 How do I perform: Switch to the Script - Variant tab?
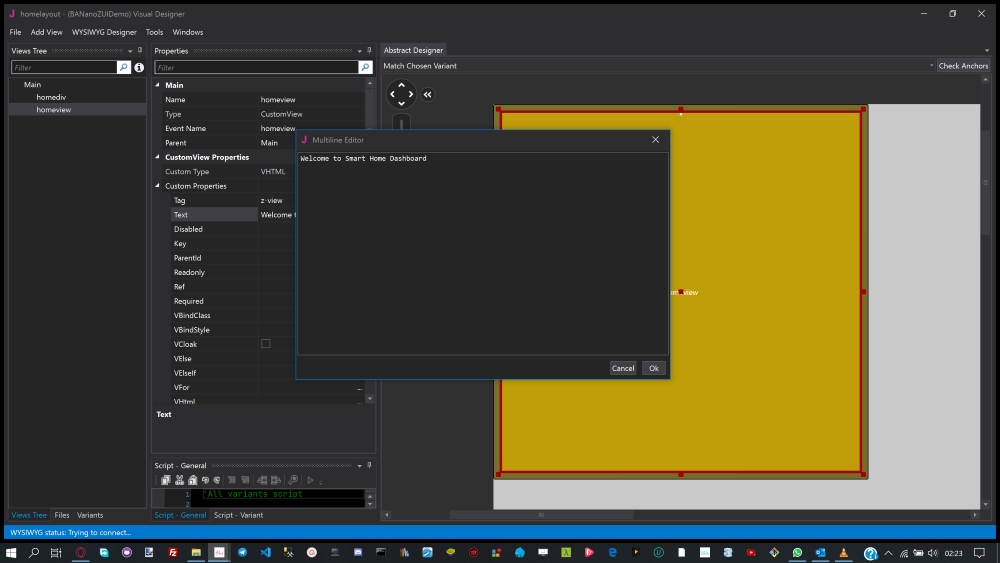pyautogui.click(x=239, y=515)
